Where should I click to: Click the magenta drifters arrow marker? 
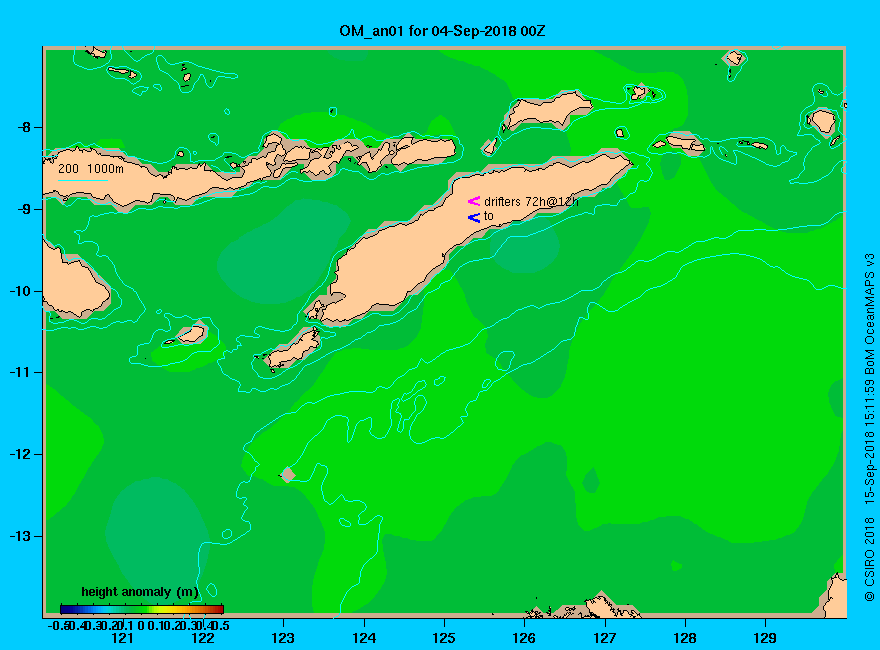coord(474,201)
